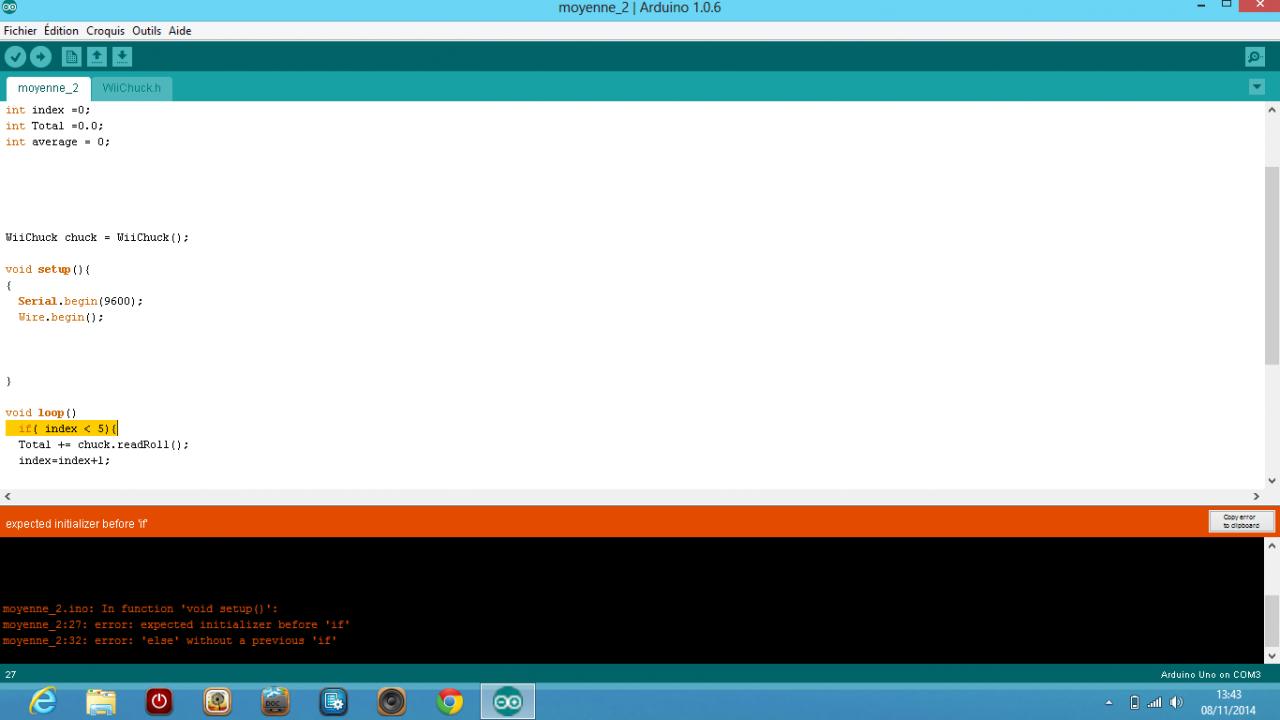Open the Édition menu

[62, 31]
